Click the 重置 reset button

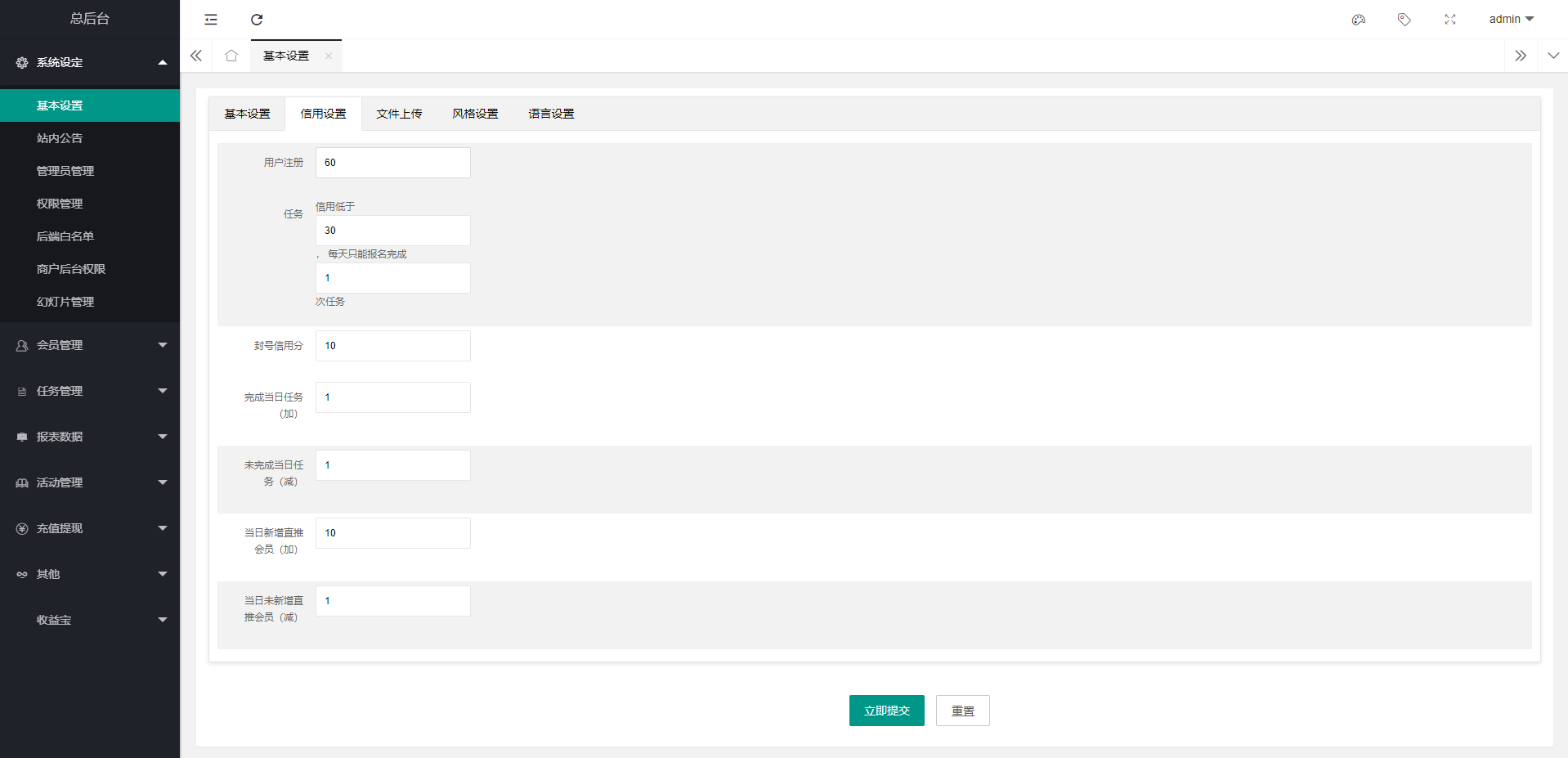pyautogui.click(x=962, y=711)
